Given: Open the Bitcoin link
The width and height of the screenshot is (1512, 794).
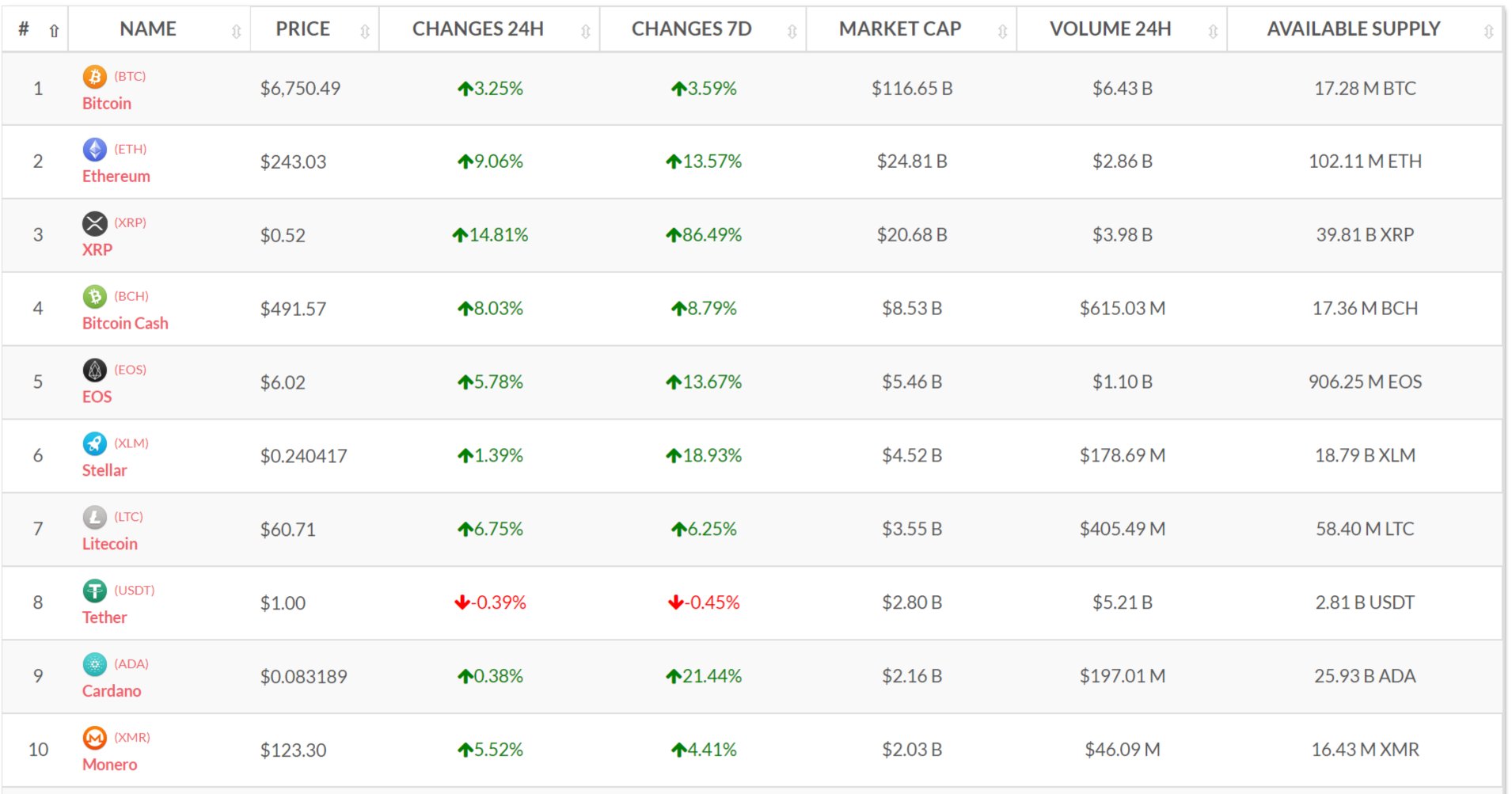Looking at the screenshot, I should point(107,104).
